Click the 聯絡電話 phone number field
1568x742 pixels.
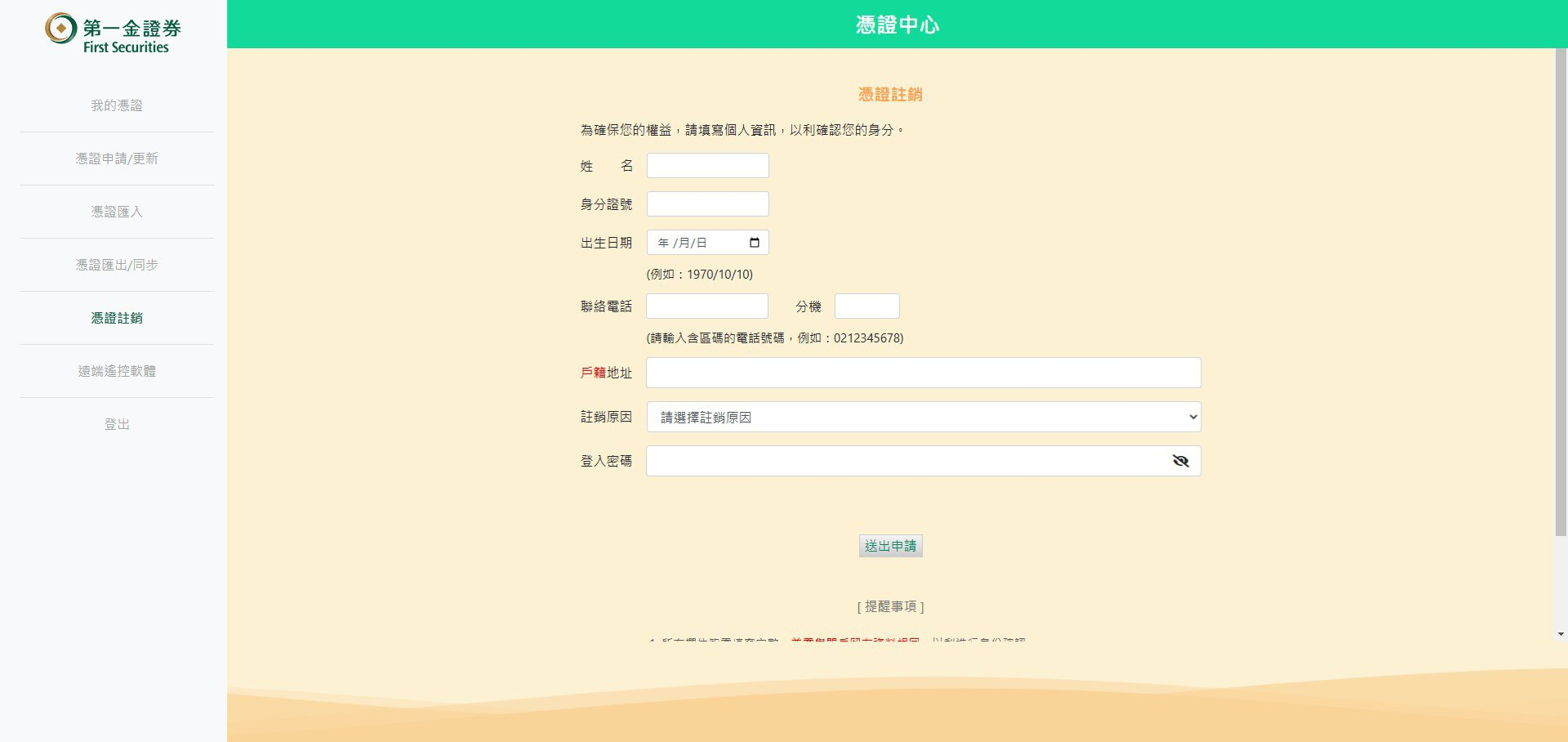tap(706, 306)
